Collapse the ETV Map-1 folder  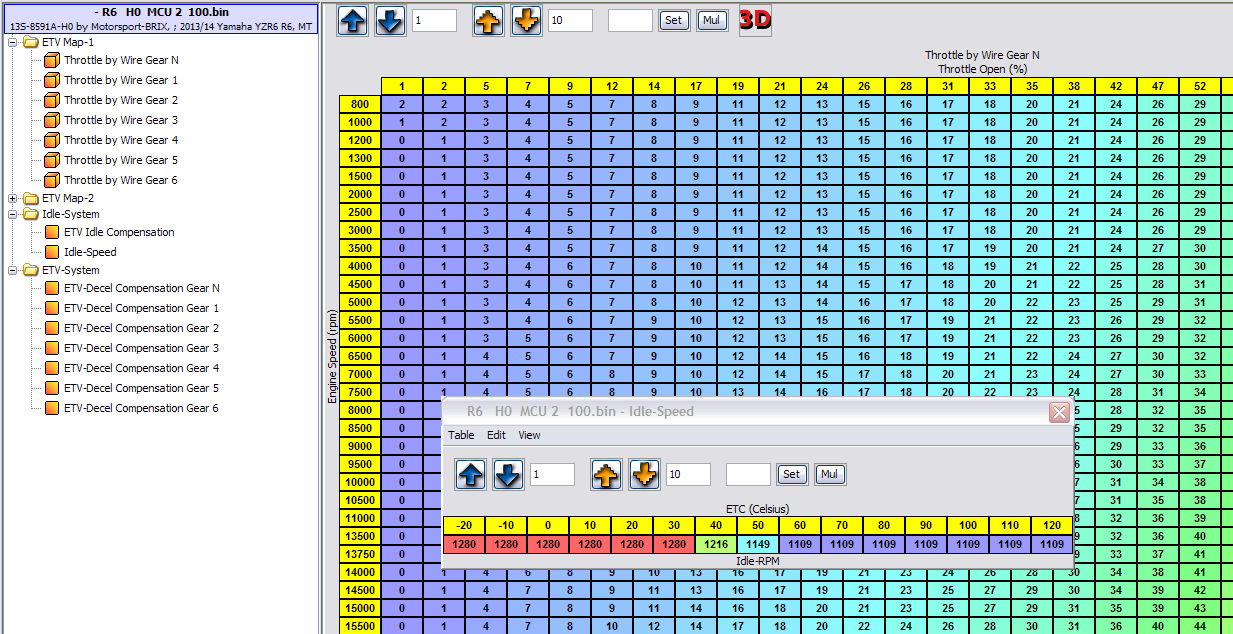click(13, 42)
